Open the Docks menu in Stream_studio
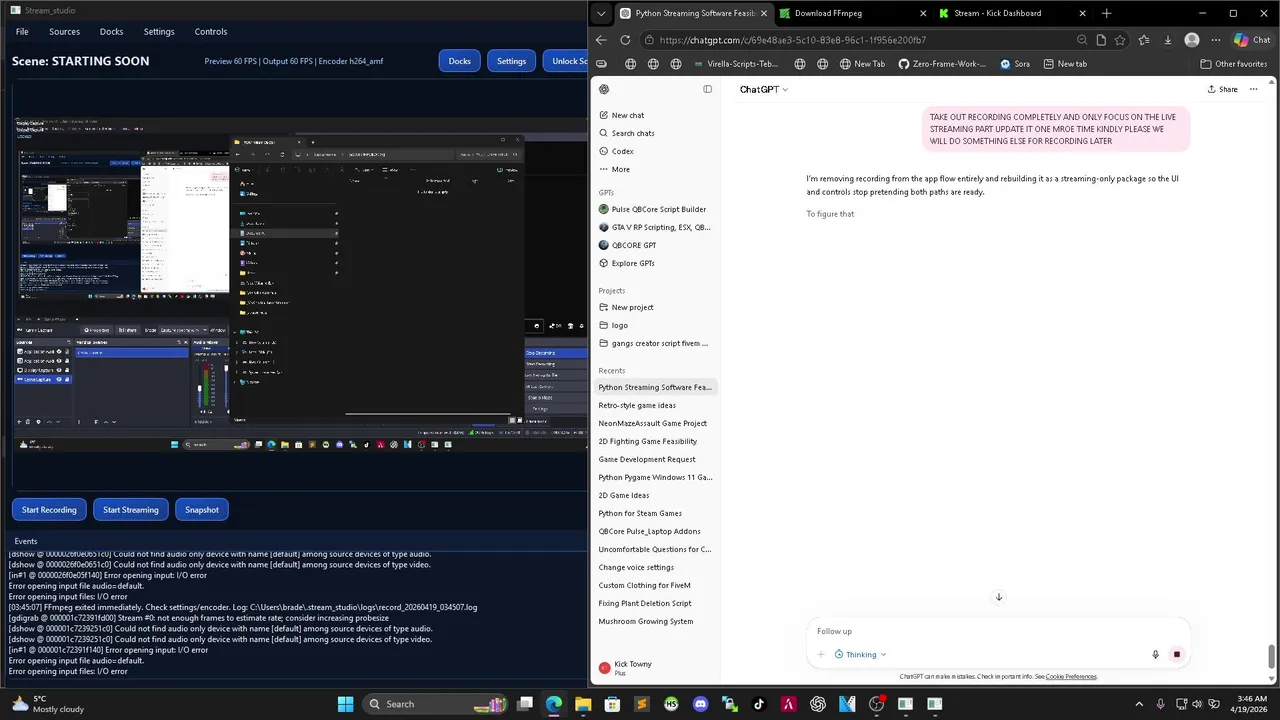This screenshot has height=720, width=1280. point(111,32)
